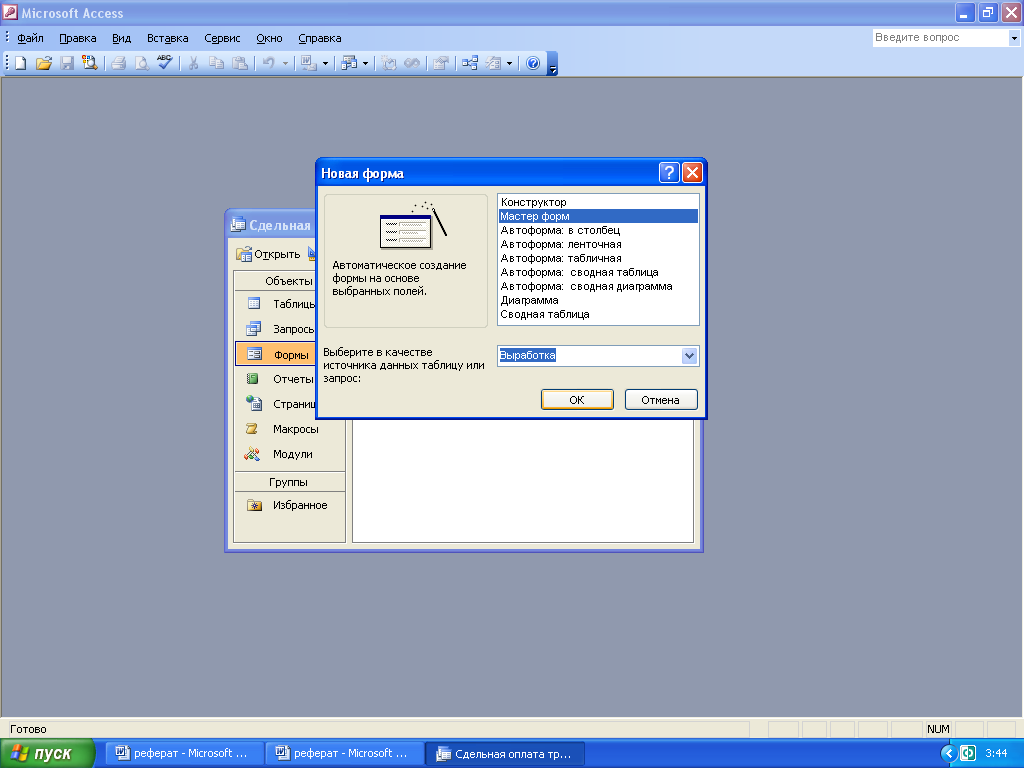Image resolution: width=1024 pixels, height=768 pixels.
Task: Click the Copy toolbar icon
Action: (x=216, y=63)
